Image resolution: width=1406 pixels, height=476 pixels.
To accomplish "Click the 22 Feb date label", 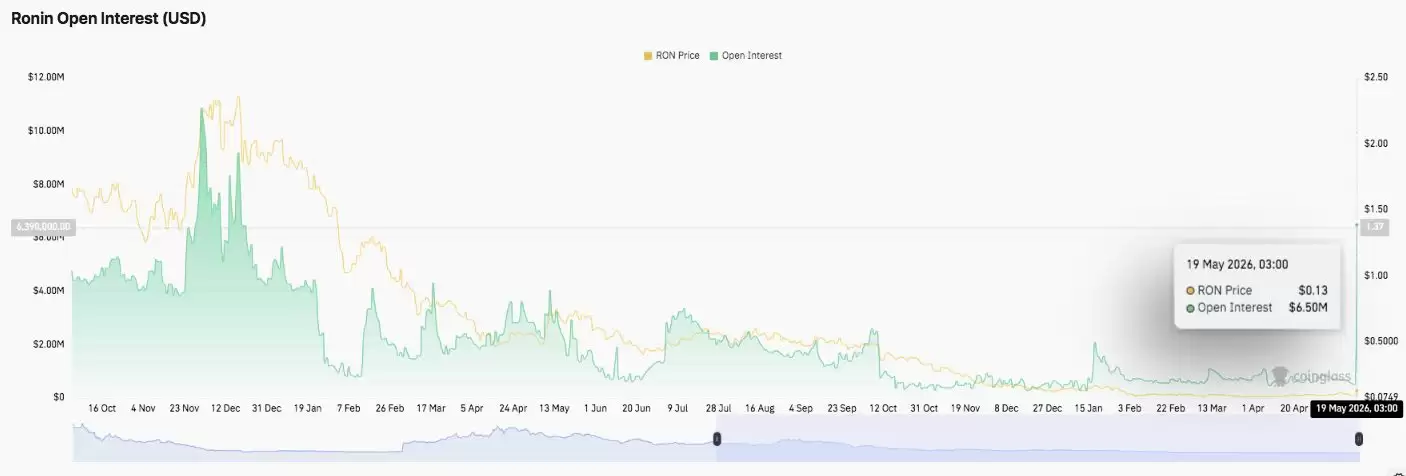I will point(1170,408).
